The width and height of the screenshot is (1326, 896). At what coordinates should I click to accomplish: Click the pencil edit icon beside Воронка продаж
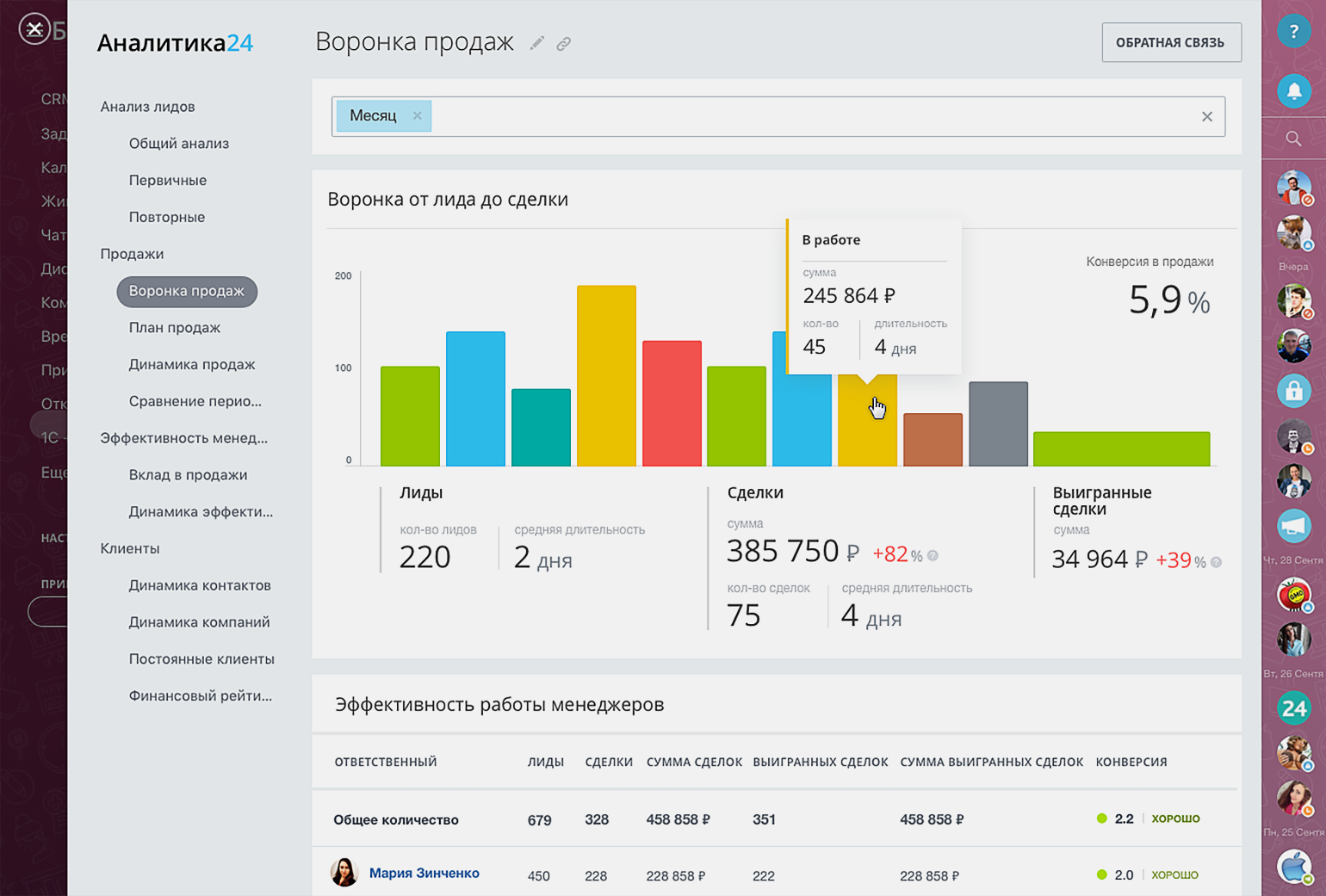click(536, 43)
